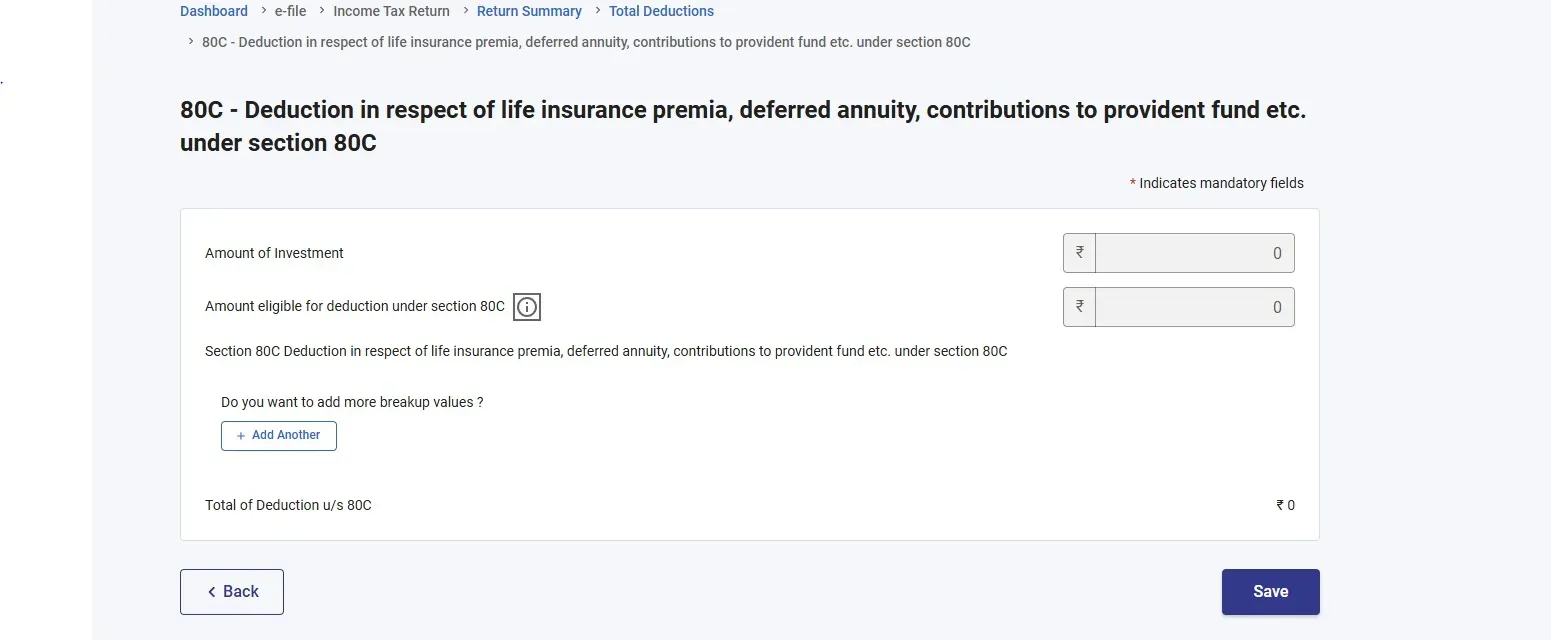The height and width of the screenshot is (640, 1551).
Task: Click the 80C current-page breadcrumb text
Action: 586,42
